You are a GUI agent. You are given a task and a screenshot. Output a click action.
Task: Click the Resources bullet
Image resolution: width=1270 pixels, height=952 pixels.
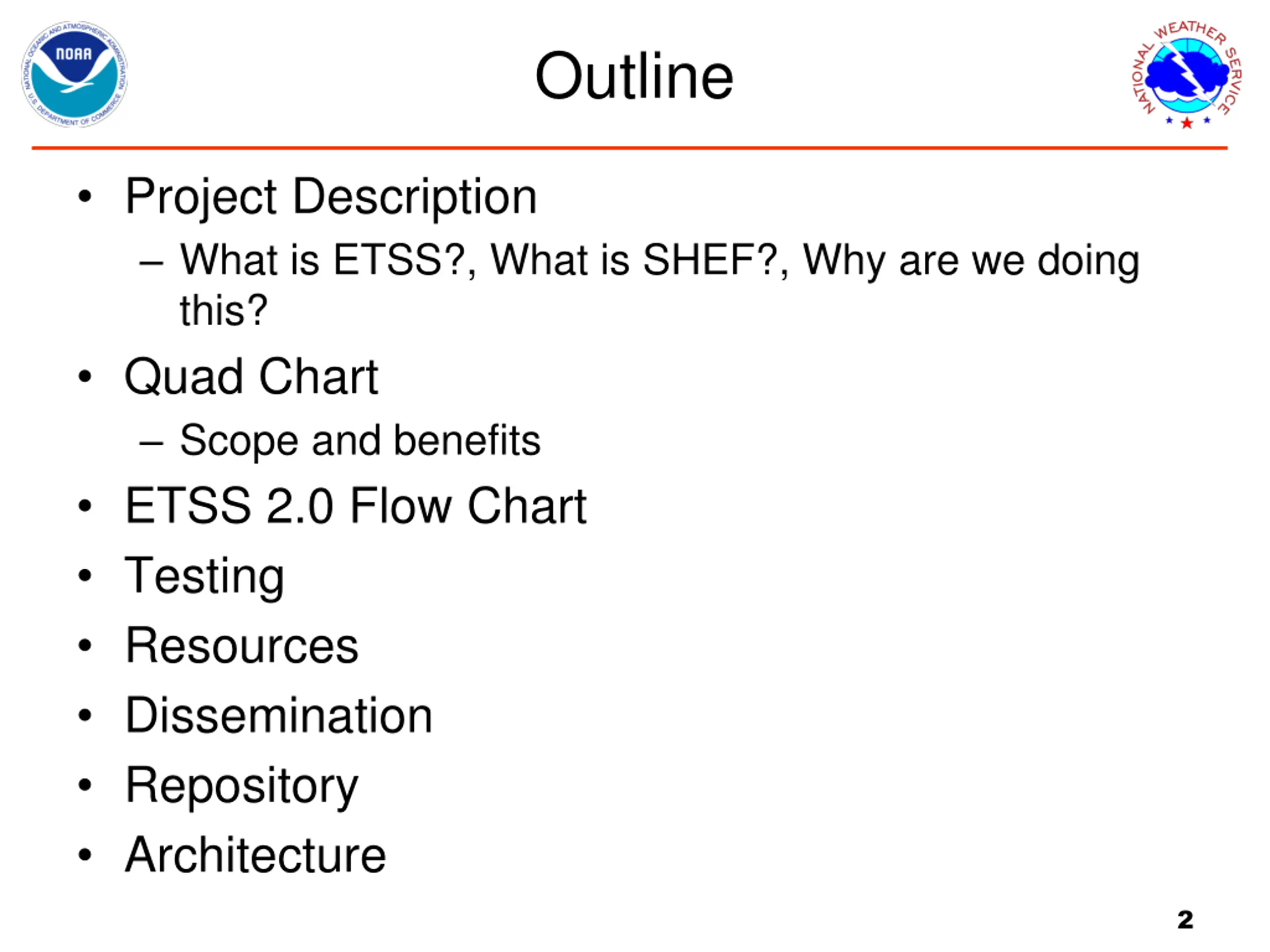[x=242, y=646]
